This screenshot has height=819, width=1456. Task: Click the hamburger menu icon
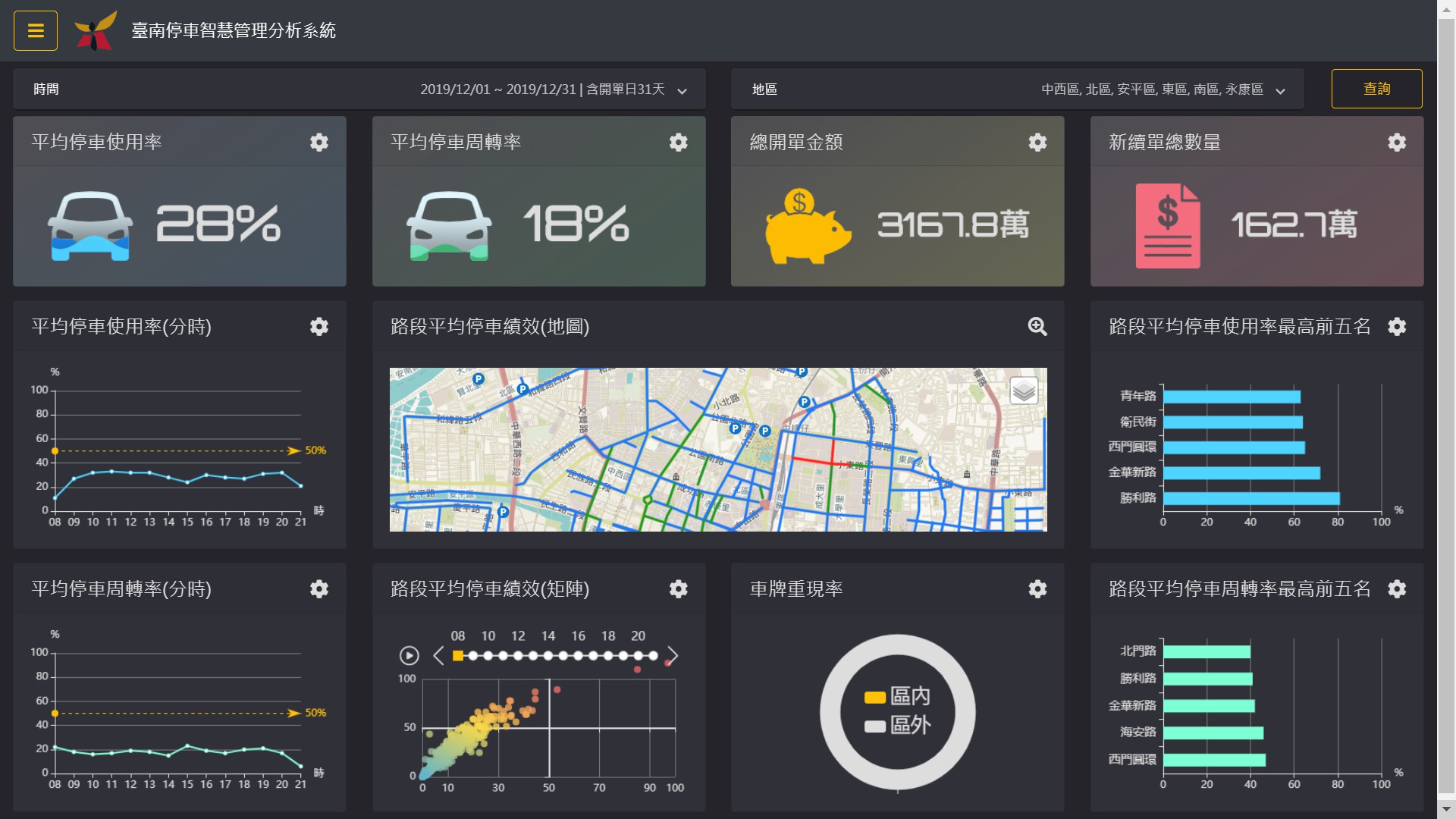pyautogui.click(x=35, y=30)
